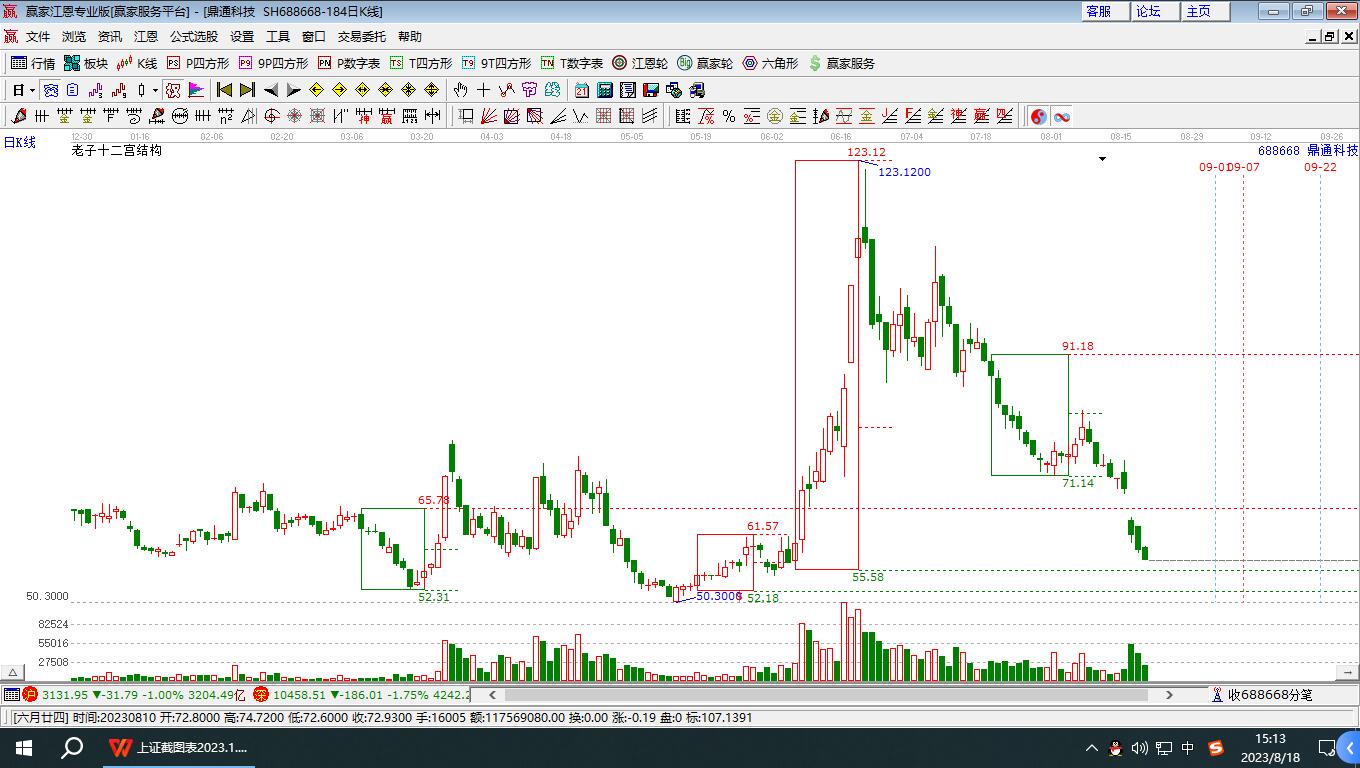
Task: Click the 主页 button
Action: (x=1205, y=11)
